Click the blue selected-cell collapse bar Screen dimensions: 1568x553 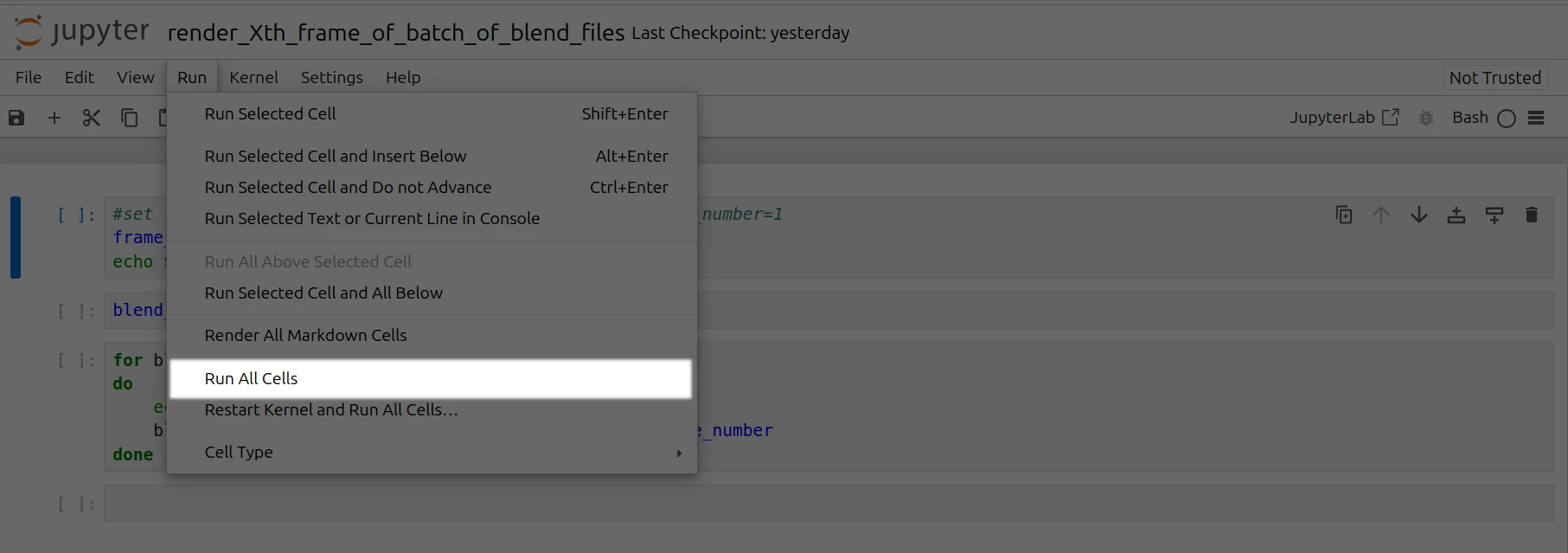pyautogui.click(x=16, y=237)
